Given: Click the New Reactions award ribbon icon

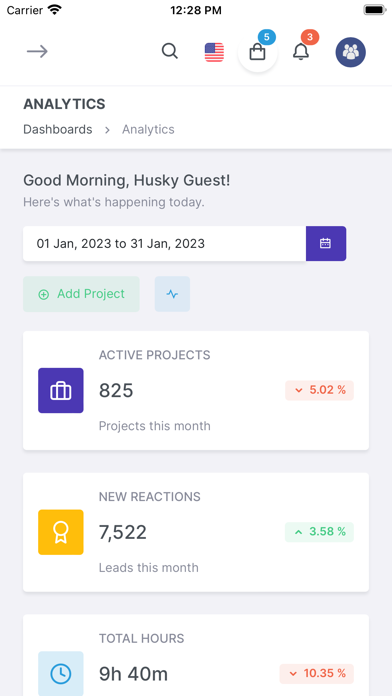Looking at the screenshot, I should tap(61, 532).
